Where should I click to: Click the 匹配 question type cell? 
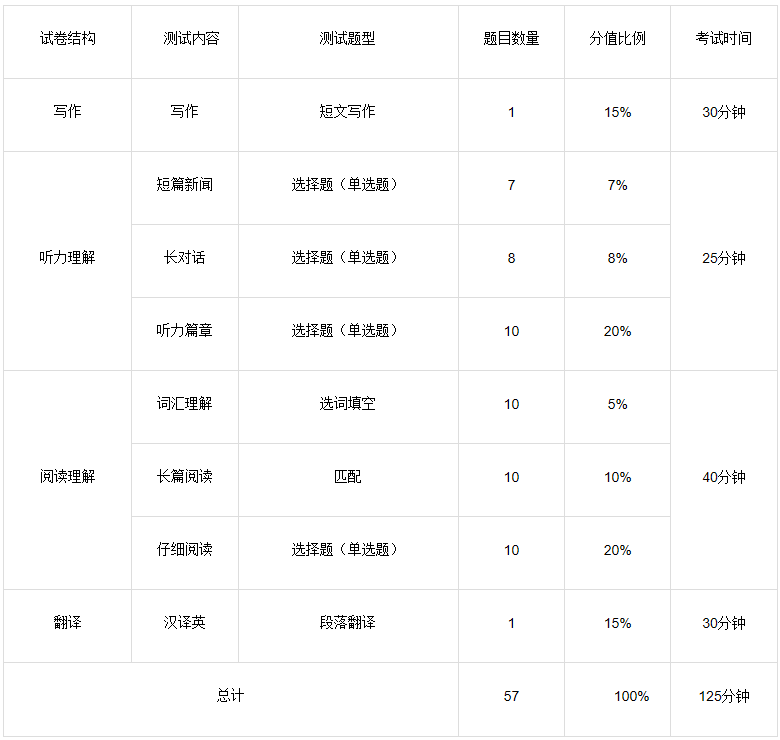[x=348, y=480]
